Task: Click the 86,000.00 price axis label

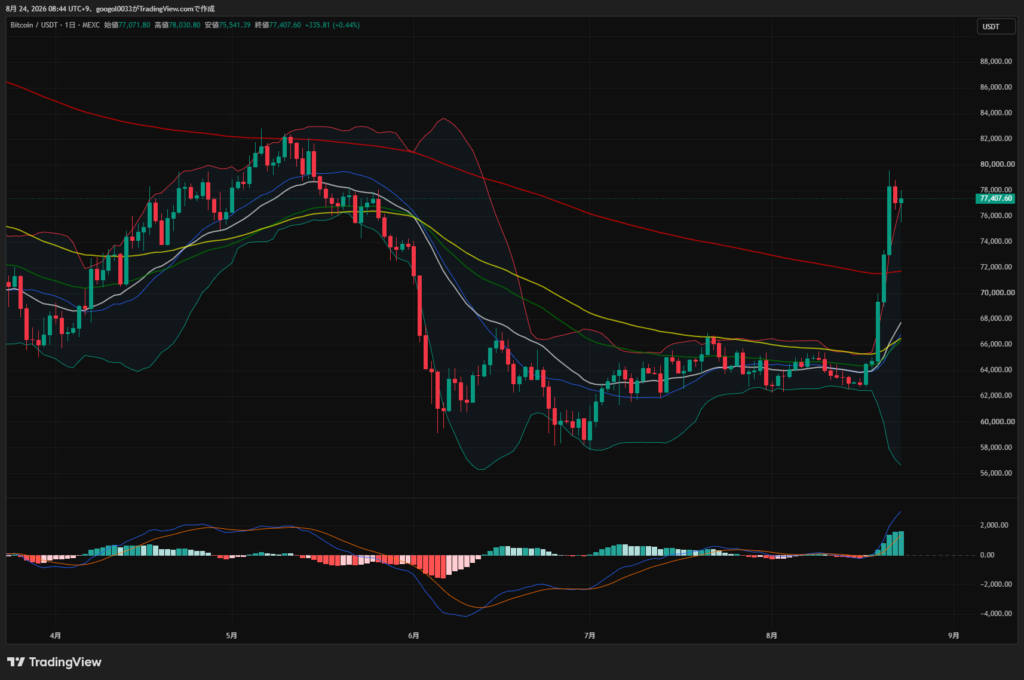Action: 997,87
